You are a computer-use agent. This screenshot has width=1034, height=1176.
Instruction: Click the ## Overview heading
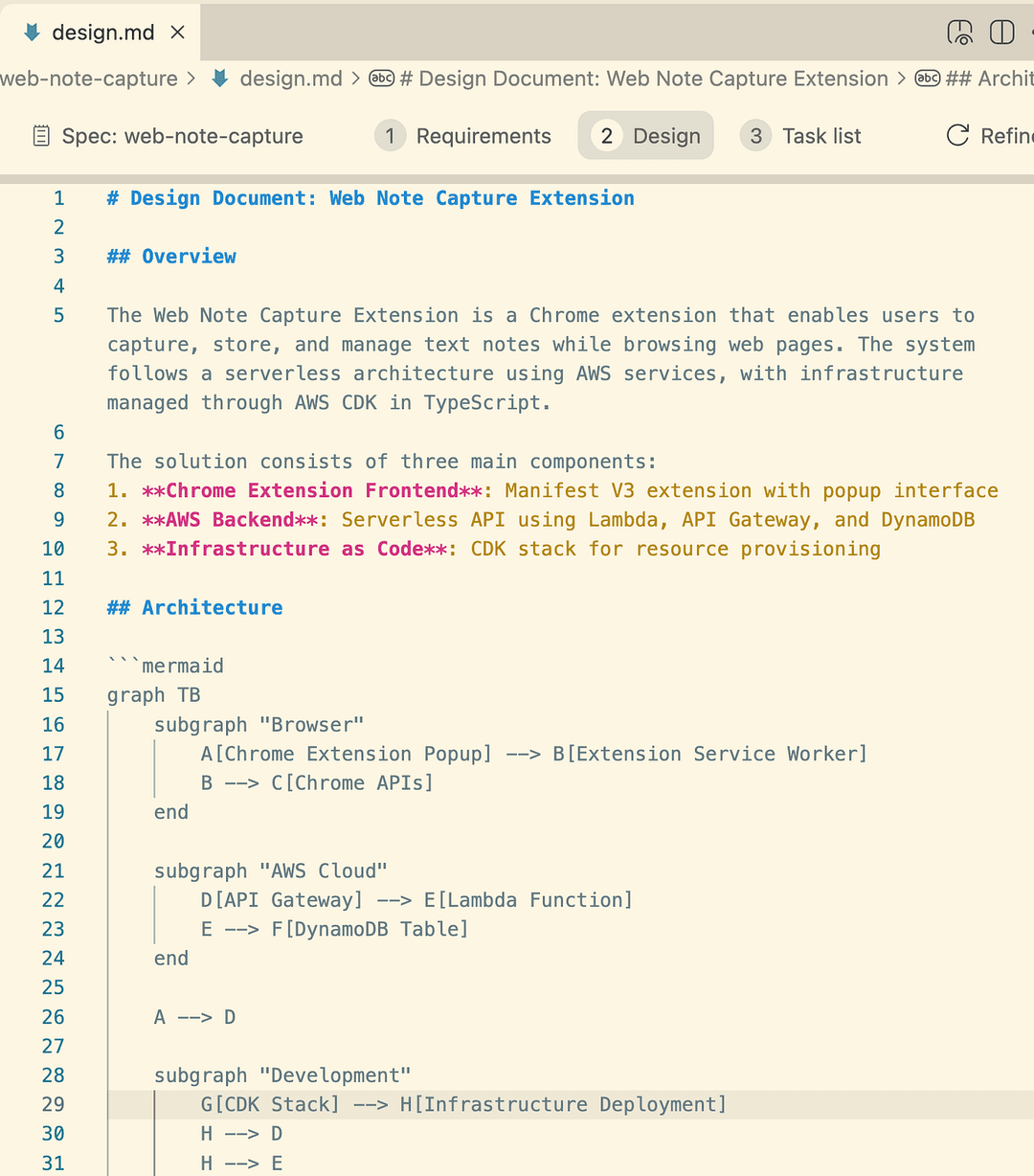point(171,257)
